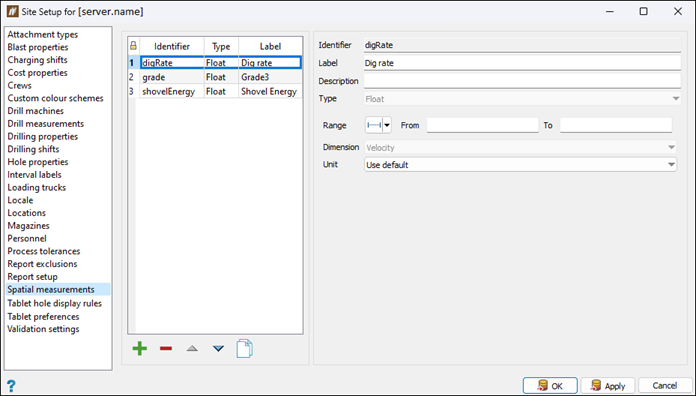The image size is (696, 396).
Task: Click the Dig rate label cell in table
Action: (x=270, y=63)
